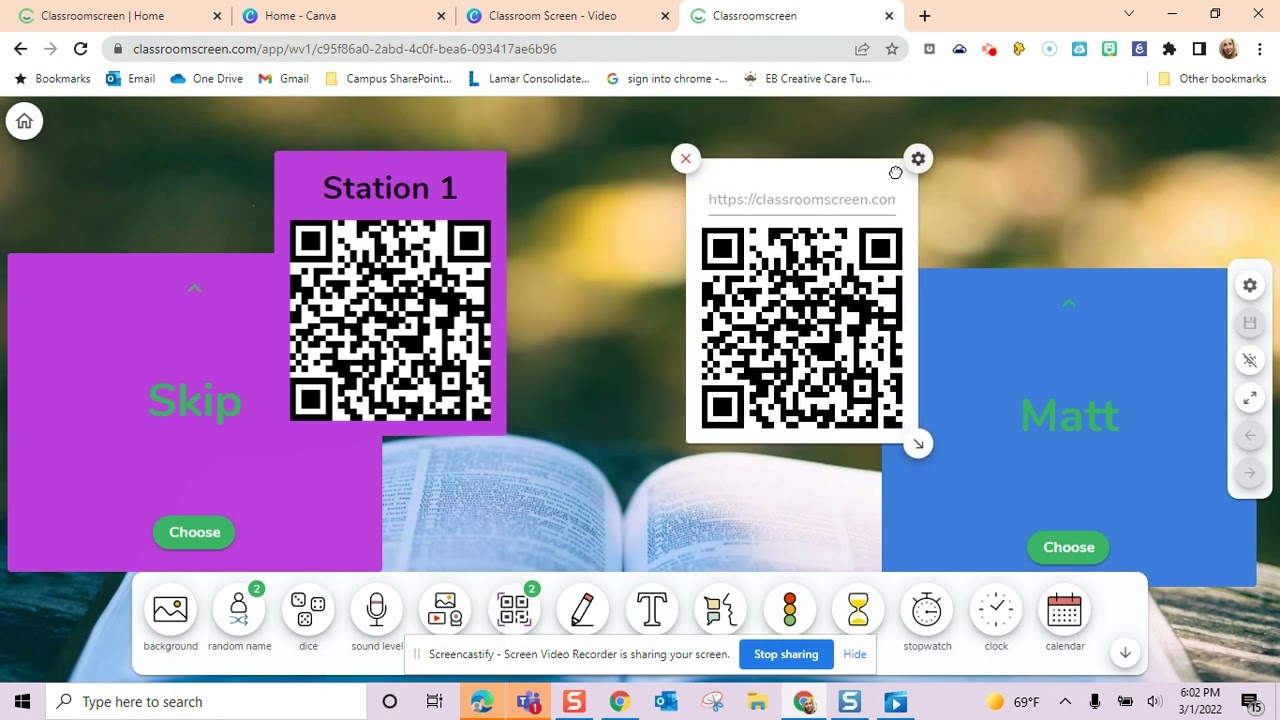Toggle the crossed-out pointer icon in side panel
This screenshot has width=1280, height=720.
point(1250,360)
